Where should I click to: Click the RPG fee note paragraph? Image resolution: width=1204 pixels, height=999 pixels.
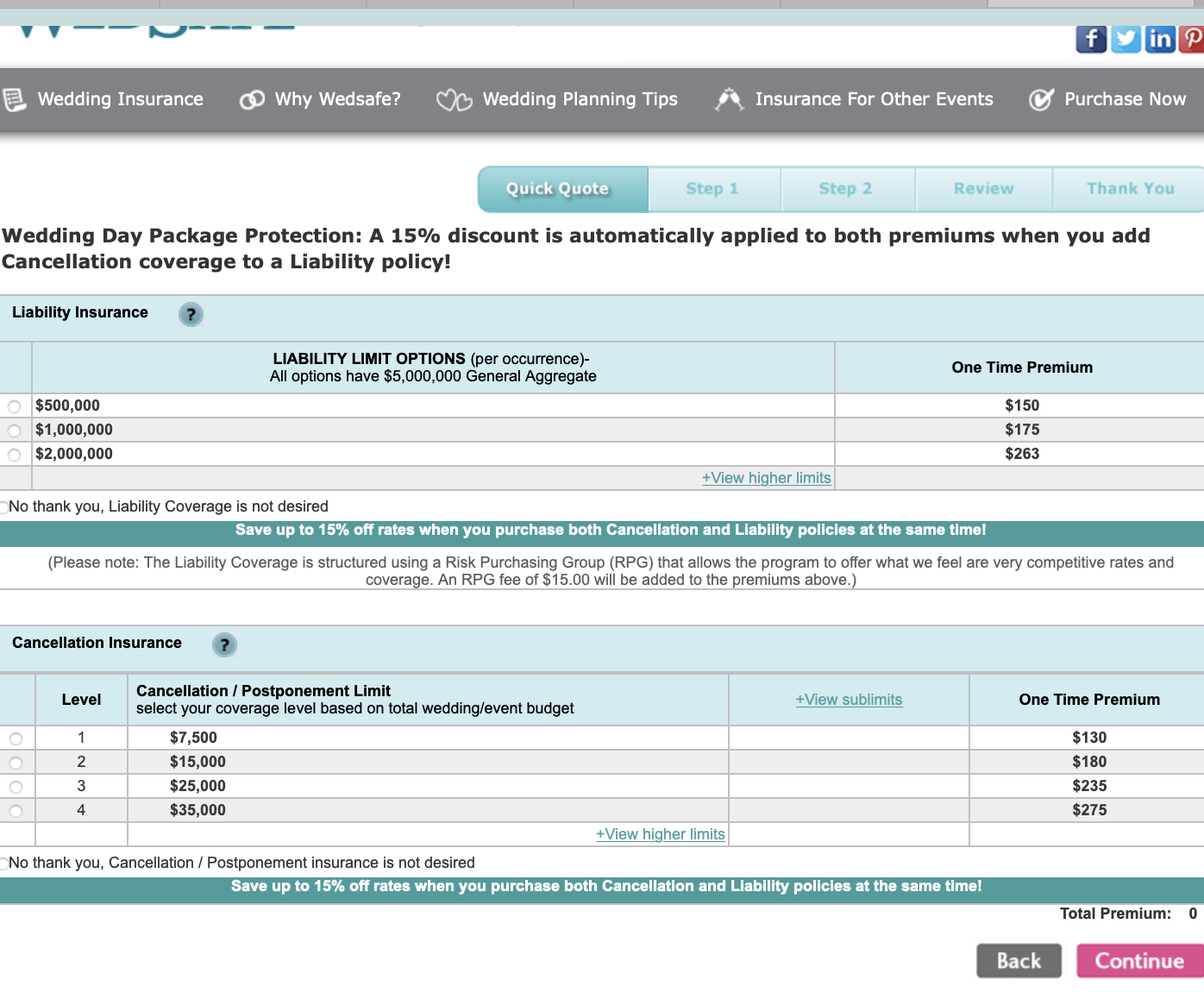[611, 571]
